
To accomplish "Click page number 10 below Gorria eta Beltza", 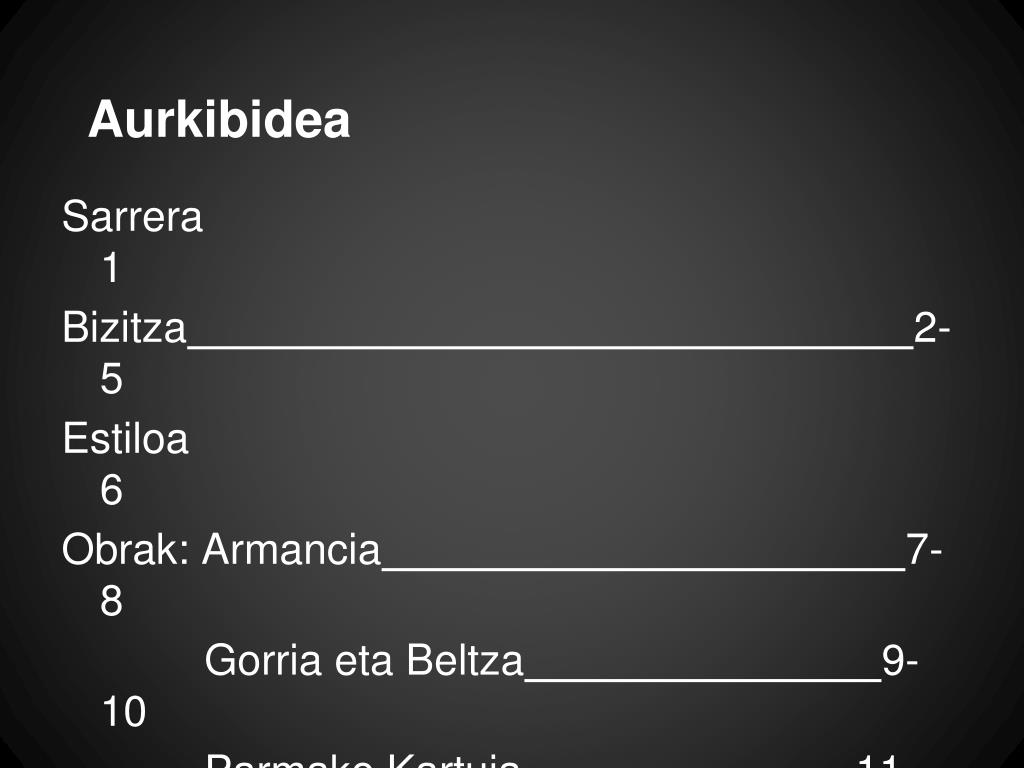I will (x=124, y=712).
